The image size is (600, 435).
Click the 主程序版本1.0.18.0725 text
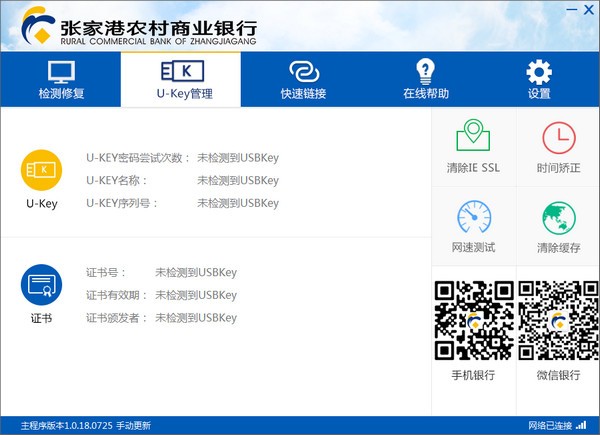pyautogui.click(x=67, y=425)
